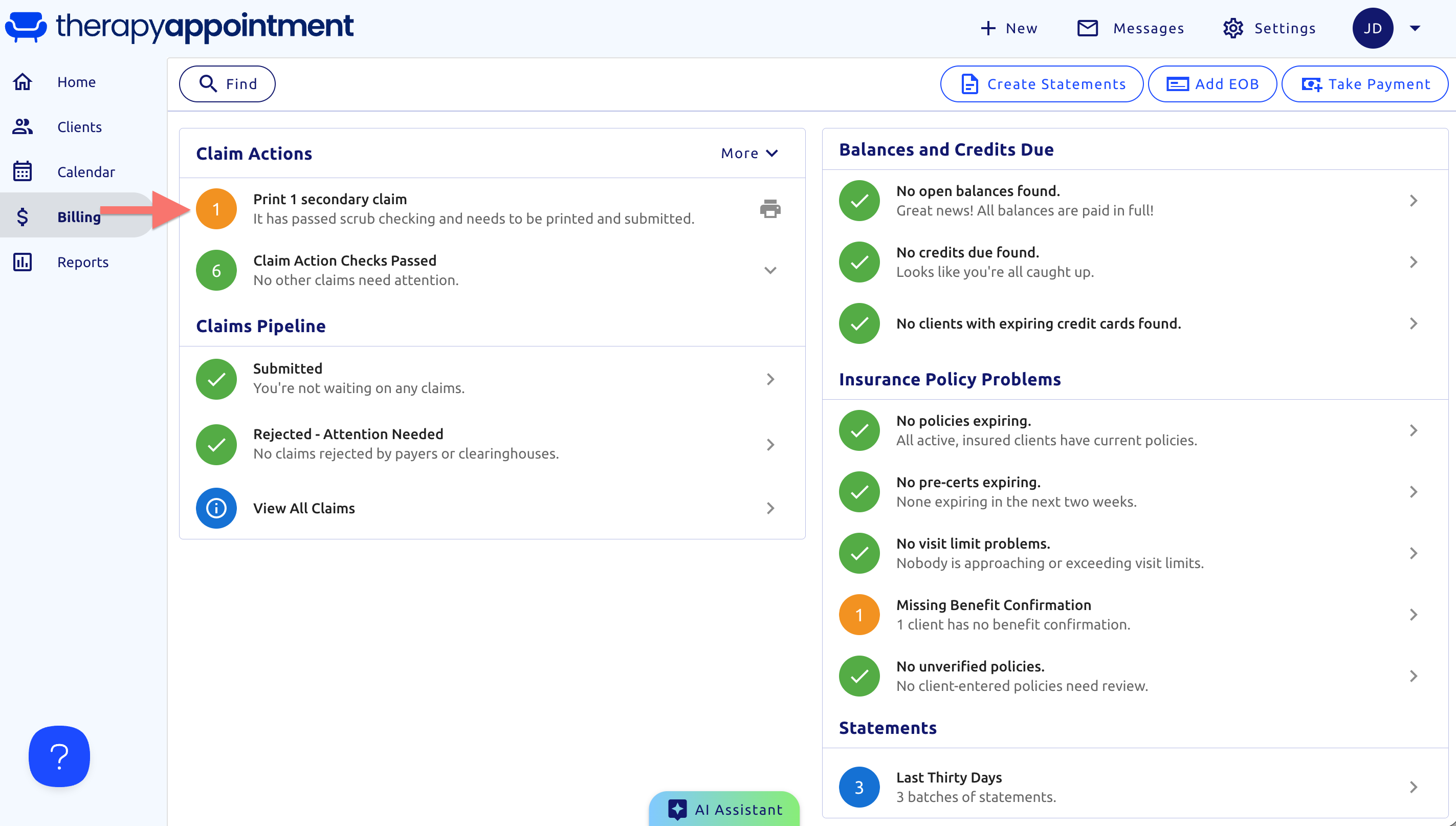This screenshot has width=1456, height=826.
Task: Open the Missing Benefit Confirmation row arrow
Action: click(x=1413, y=615)
